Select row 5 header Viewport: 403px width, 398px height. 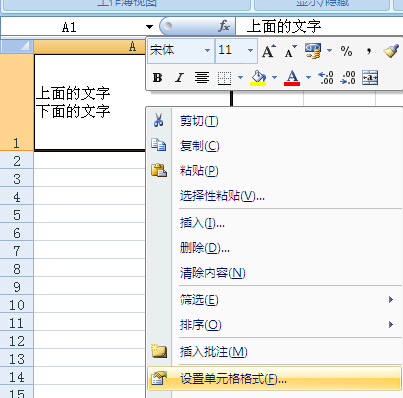pyautogui.click(x=17, y=214)
